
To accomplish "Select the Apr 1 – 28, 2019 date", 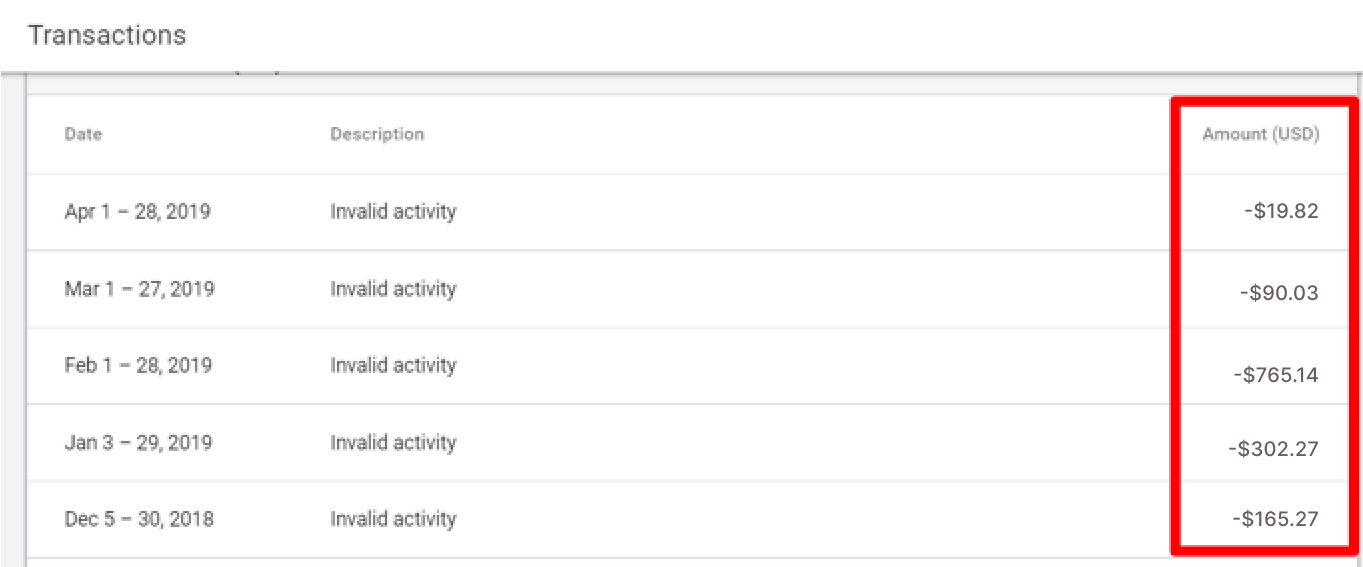I will tap(137, 212).
